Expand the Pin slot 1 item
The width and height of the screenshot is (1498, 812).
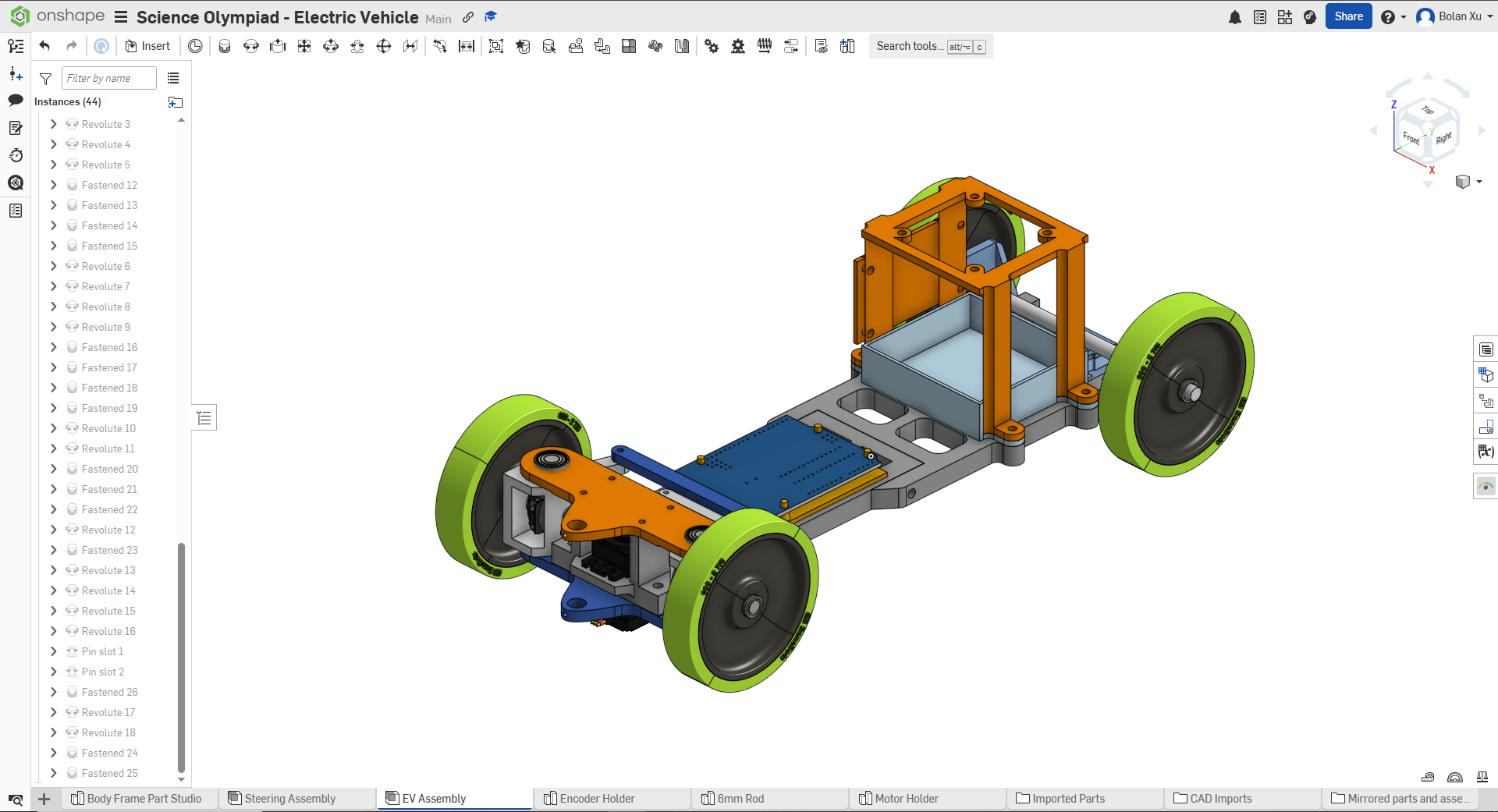coord(53,651)
